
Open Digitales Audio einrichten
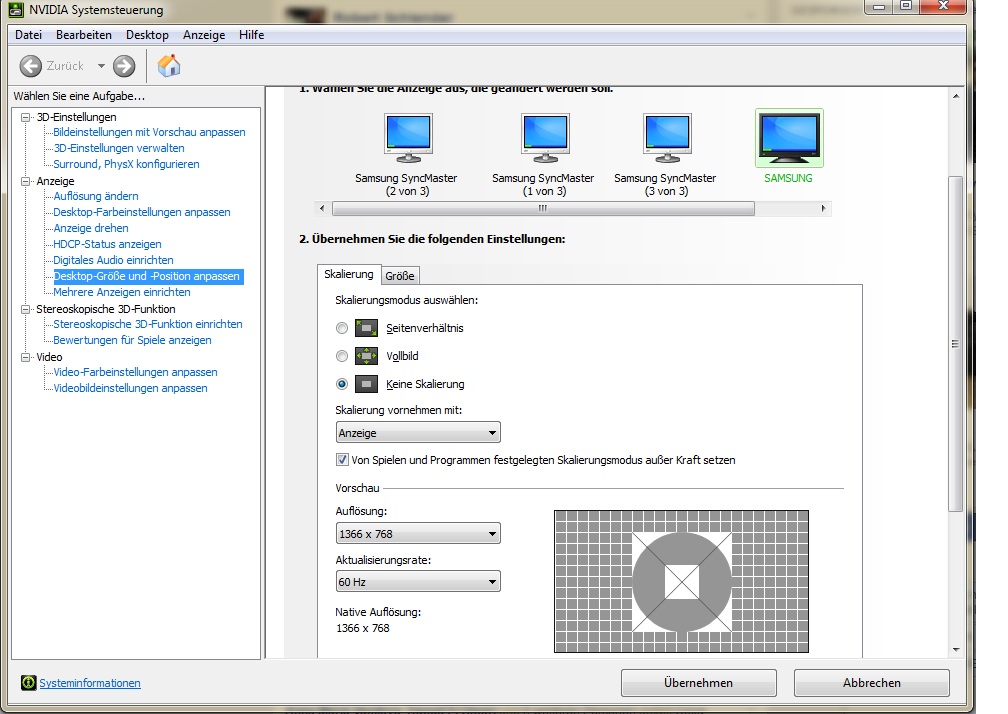pos(113,260)
